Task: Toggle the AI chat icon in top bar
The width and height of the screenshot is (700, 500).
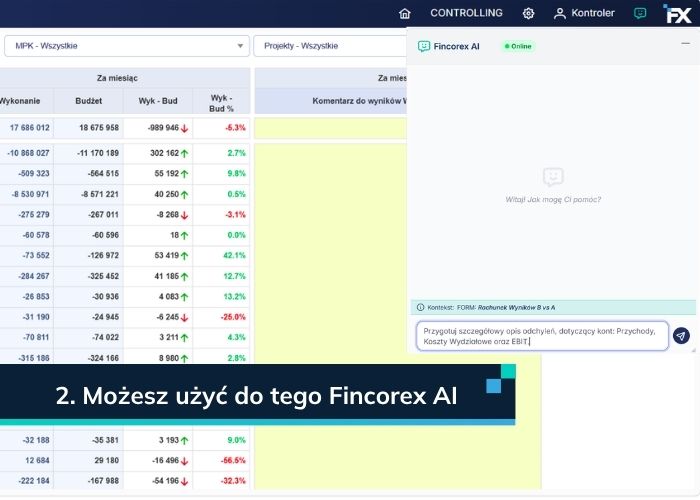Action: click(x=640, y=13)
